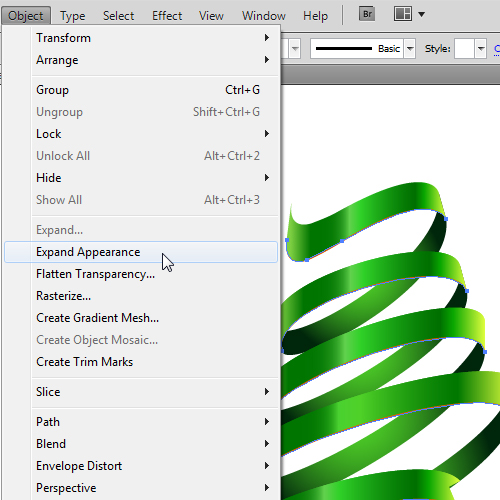Open the Window menu
500x500 pixels.
[x=264, y=16]
